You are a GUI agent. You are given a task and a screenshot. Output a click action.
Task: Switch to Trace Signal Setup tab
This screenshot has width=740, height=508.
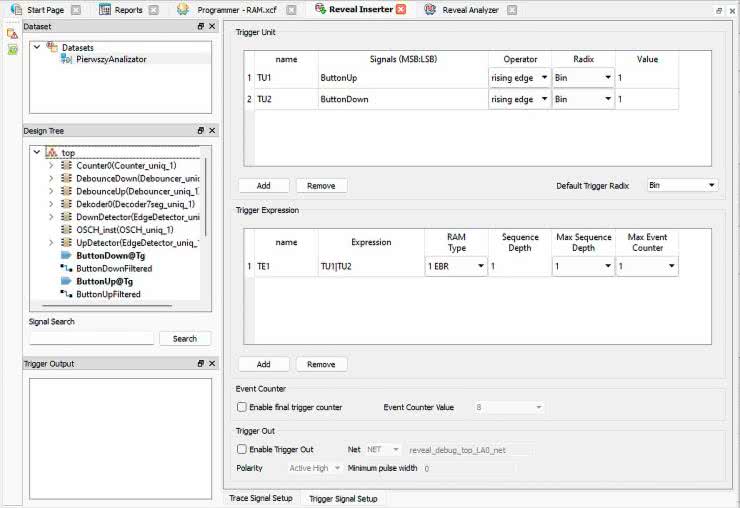261,498
